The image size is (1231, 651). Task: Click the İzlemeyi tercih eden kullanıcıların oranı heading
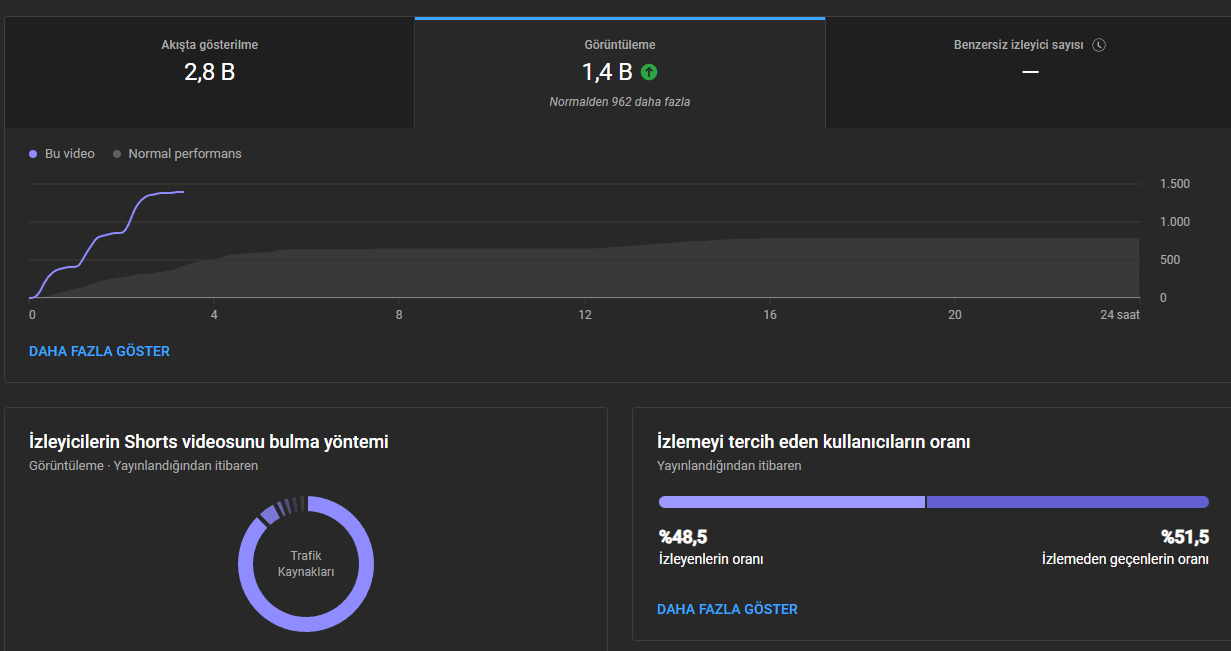814,441
